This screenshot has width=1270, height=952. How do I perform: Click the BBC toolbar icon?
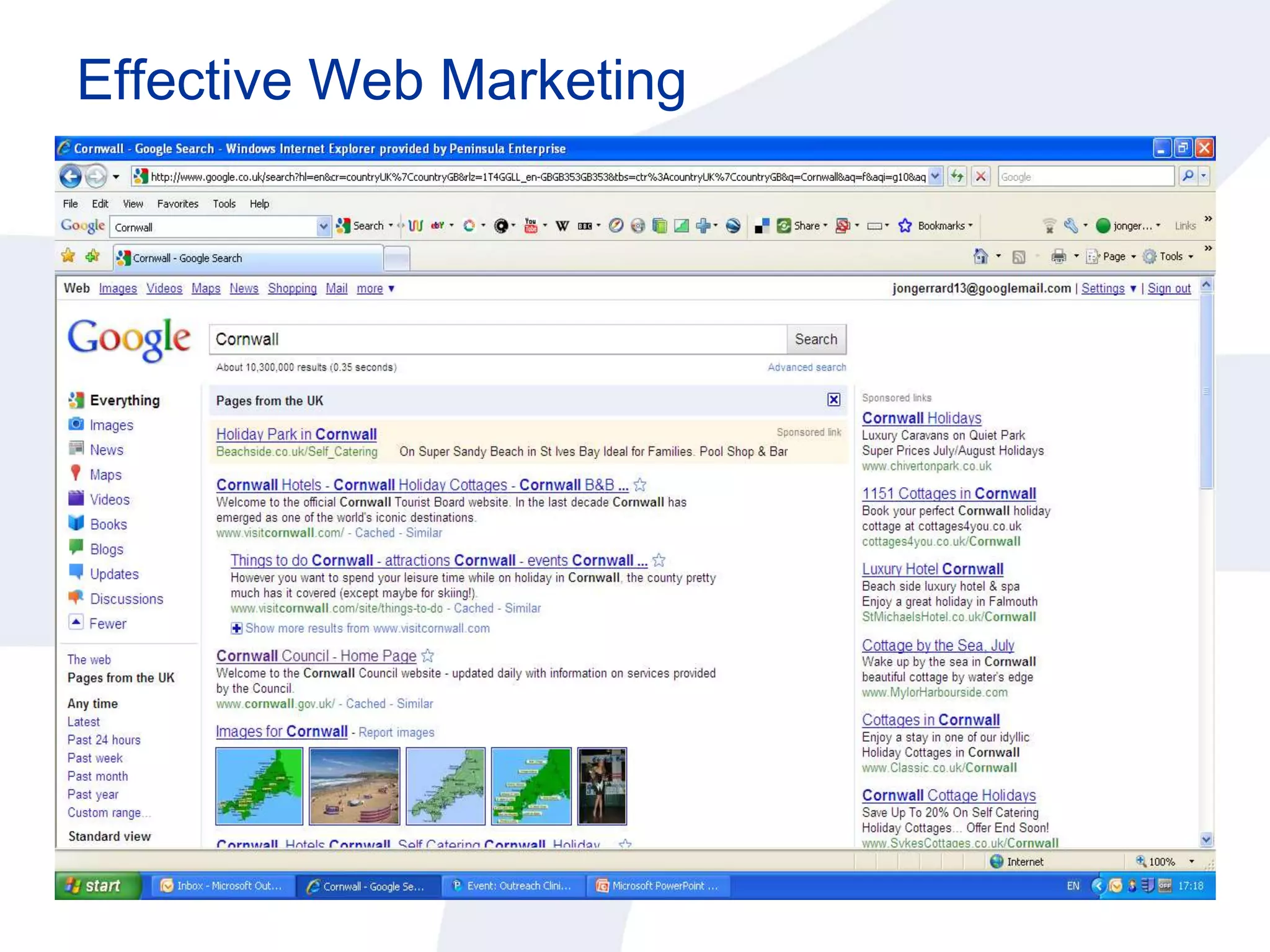pyautogui.click(x=585, y=226)
